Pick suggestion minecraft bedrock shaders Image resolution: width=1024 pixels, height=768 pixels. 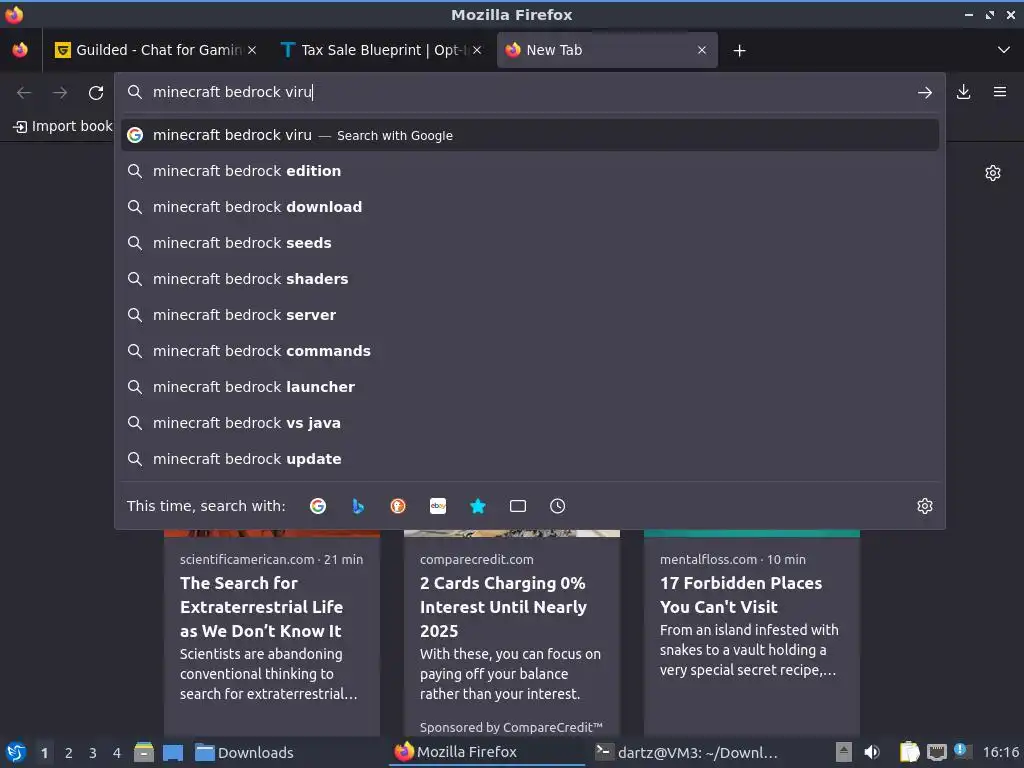(530, 279)
